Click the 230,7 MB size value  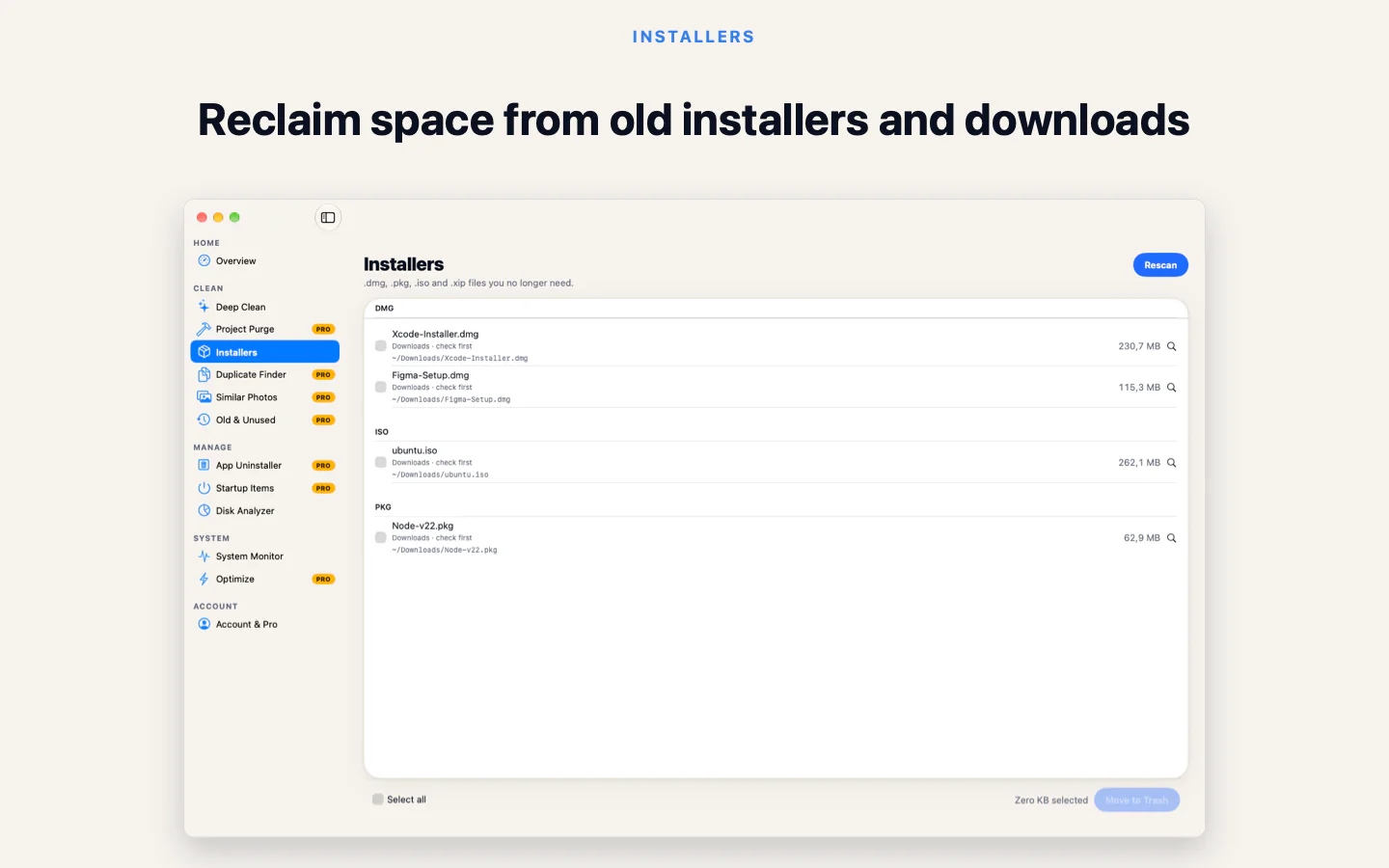[x=1139, y=346]
